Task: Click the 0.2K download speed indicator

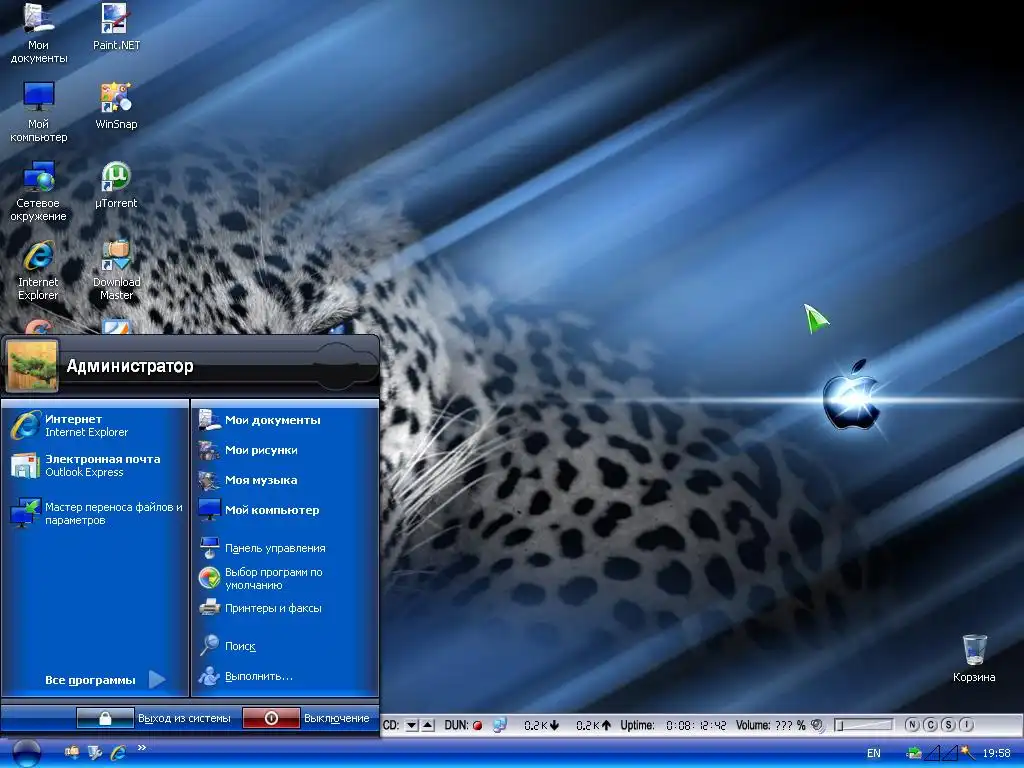Action: pyautogui.click(x=541, y=725)
